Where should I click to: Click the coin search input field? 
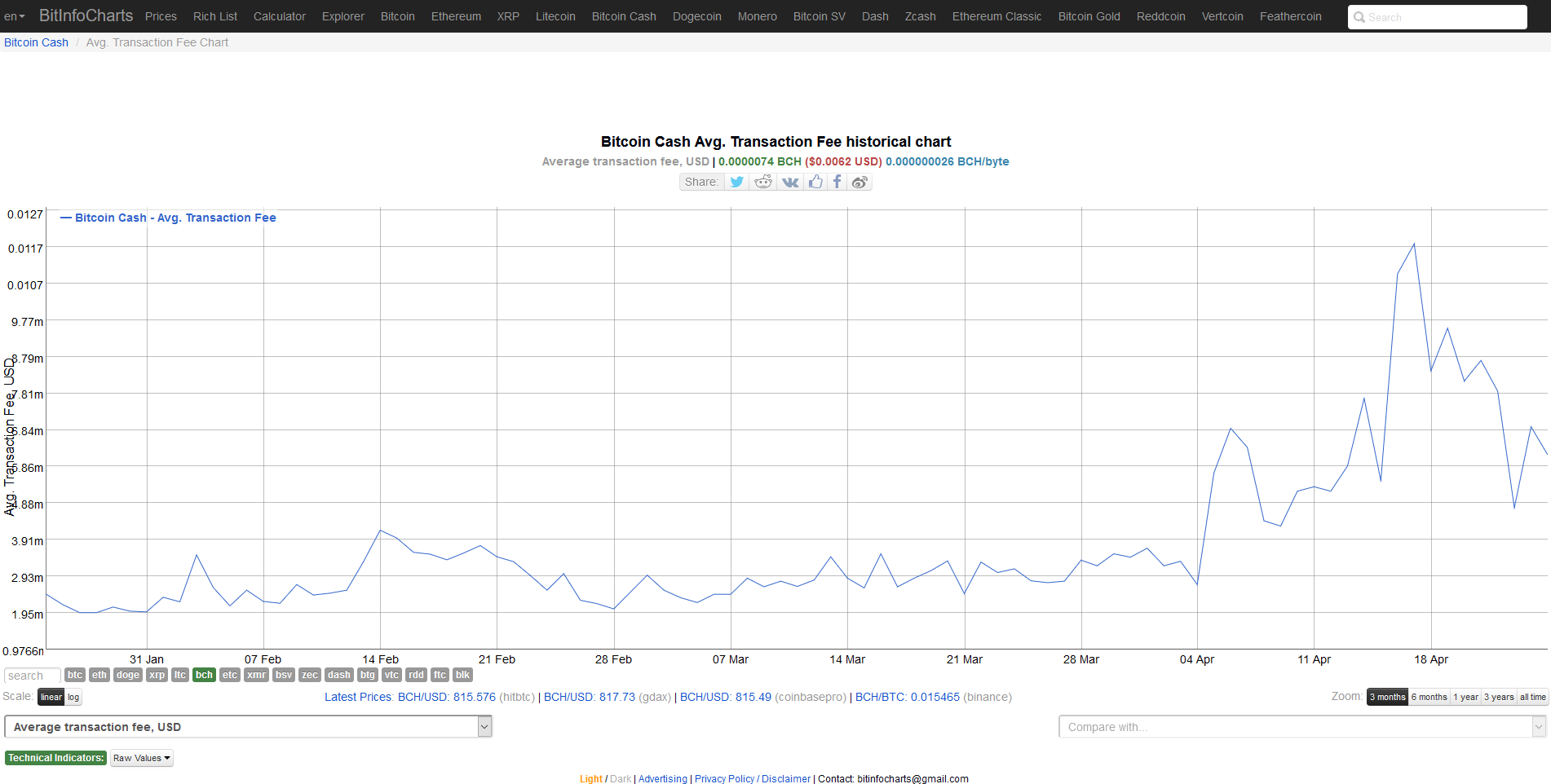point(33,676)
